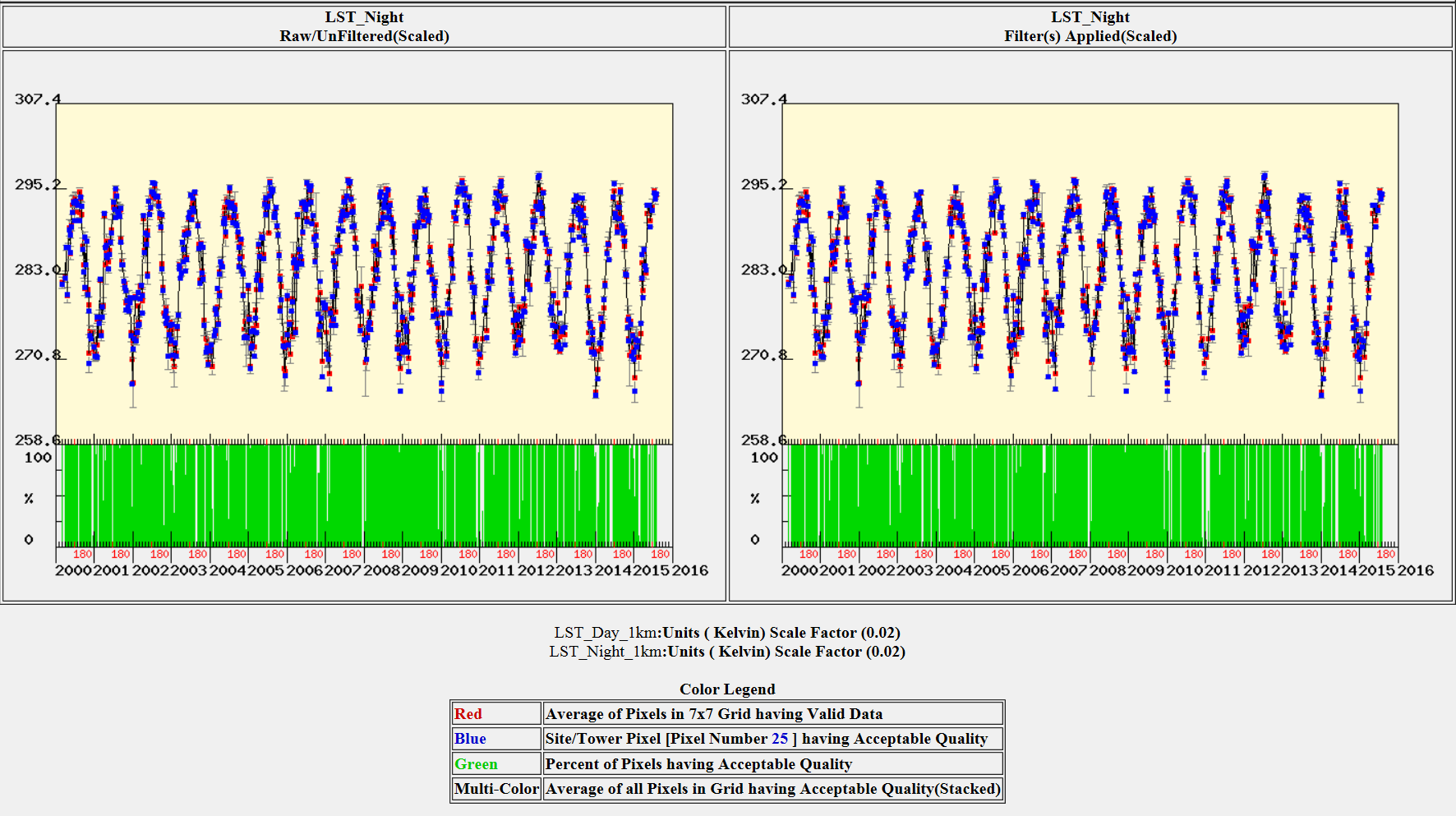Click the LST_Night_1km units line
This screenshot has height=816, width=1456.
pyautogui.click(x=727, y=652)
